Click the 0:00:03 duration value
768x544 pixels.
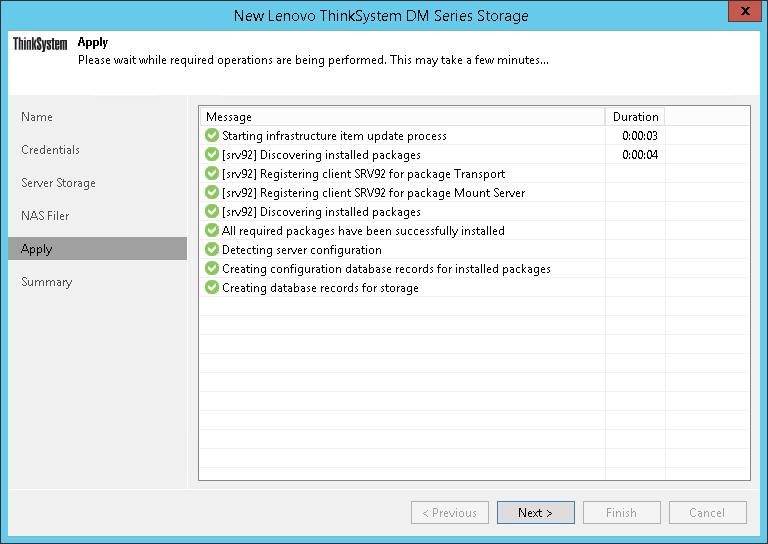tap(640, 136)
